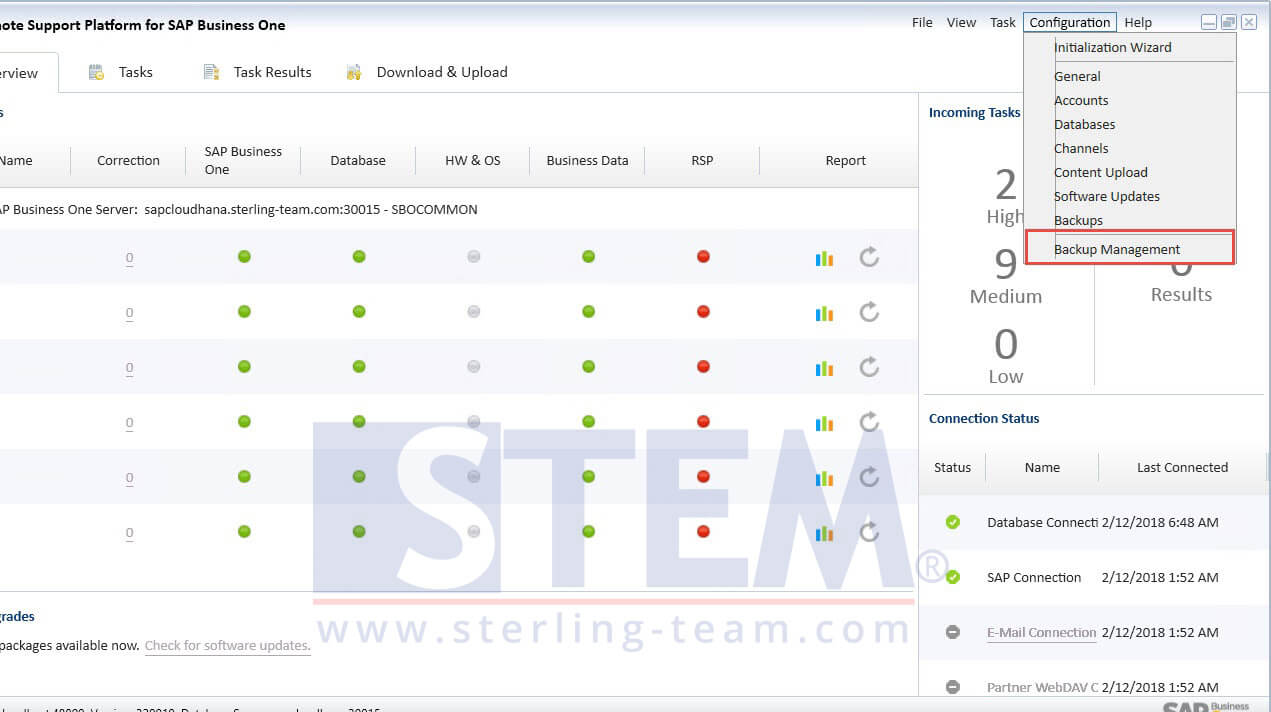Open Databases configuration
Viewport: 1271px width, 712px height.
point(1085,124)
